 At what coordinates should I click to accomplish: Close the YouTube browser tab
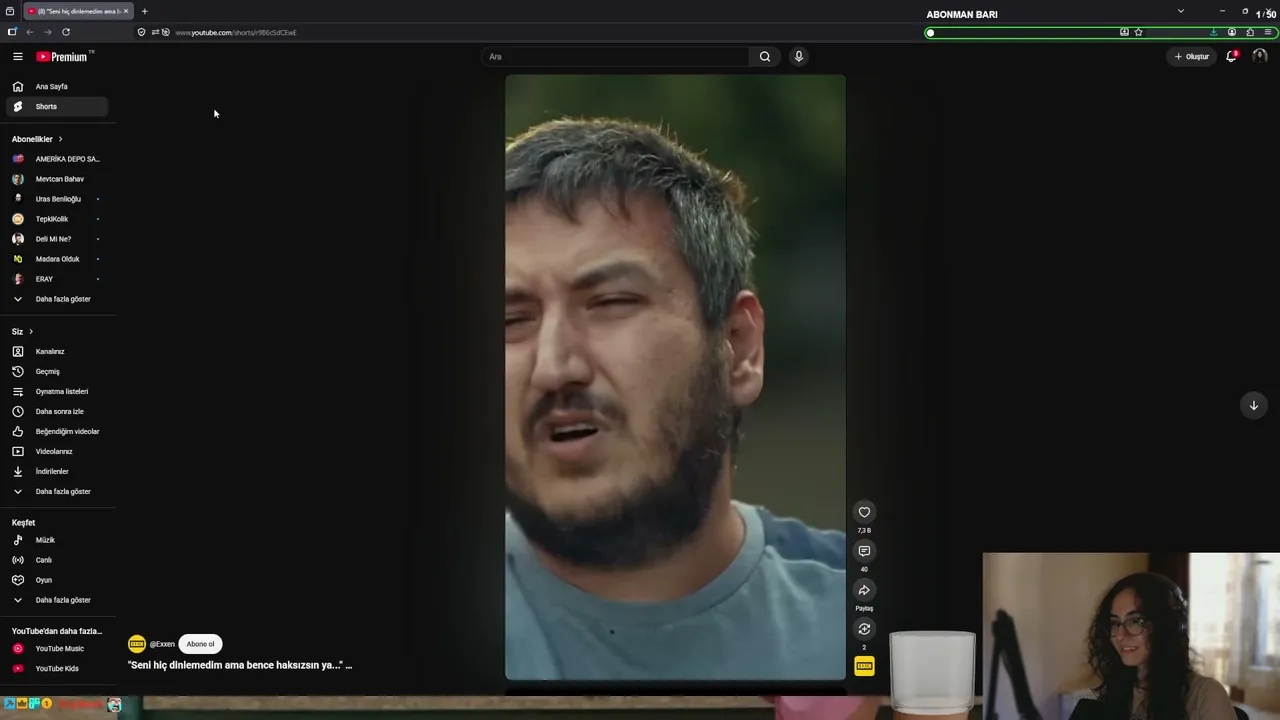click(126, 11)
